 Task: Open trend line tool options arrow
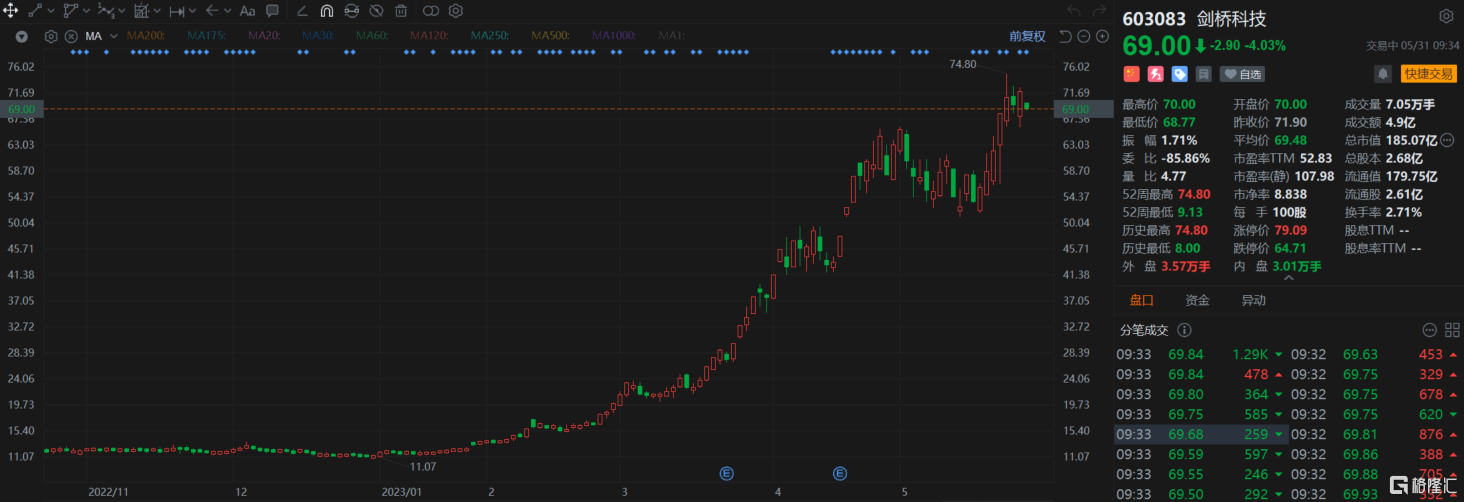[x=52, y=11]
